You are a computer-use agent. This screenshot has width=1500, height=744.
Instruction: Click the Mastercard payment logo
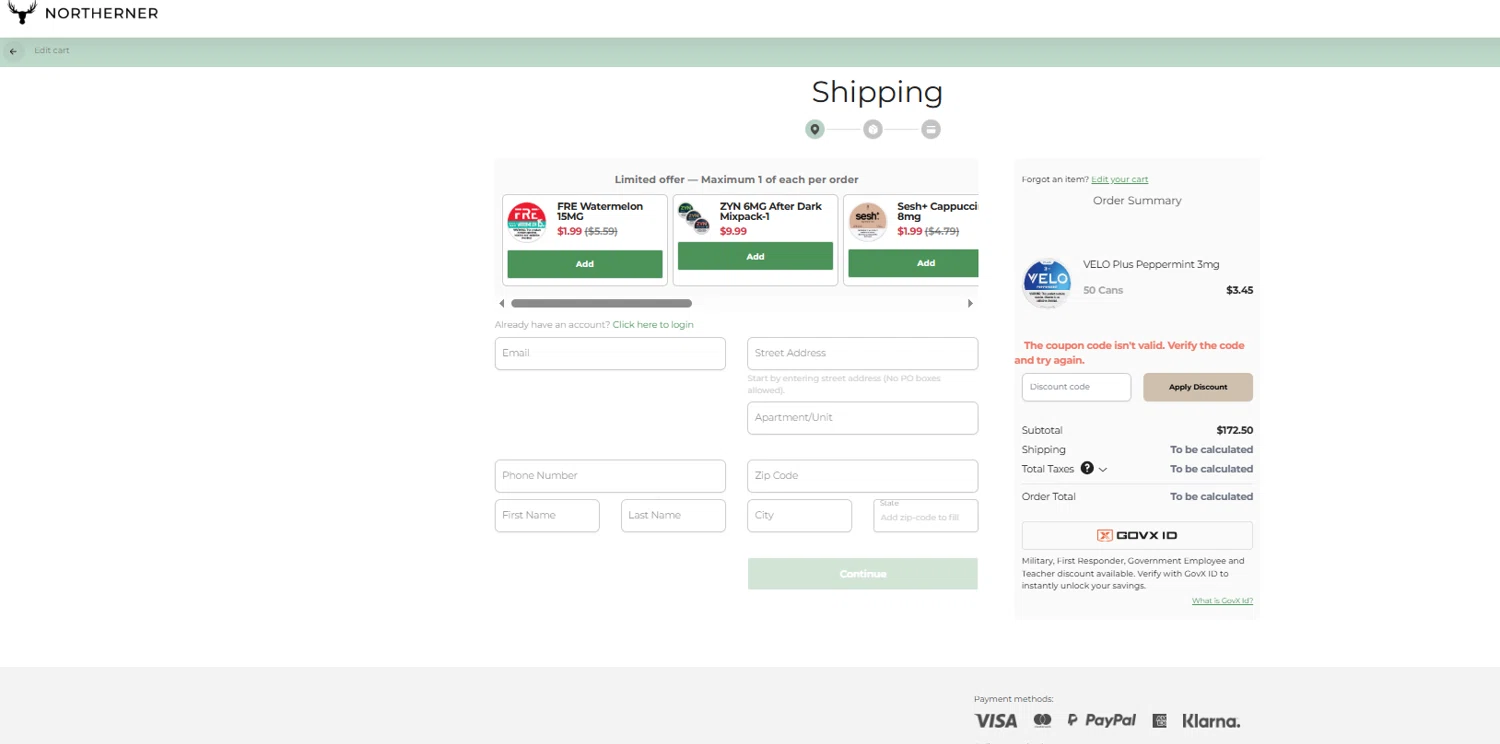(x=1042, y=721)
